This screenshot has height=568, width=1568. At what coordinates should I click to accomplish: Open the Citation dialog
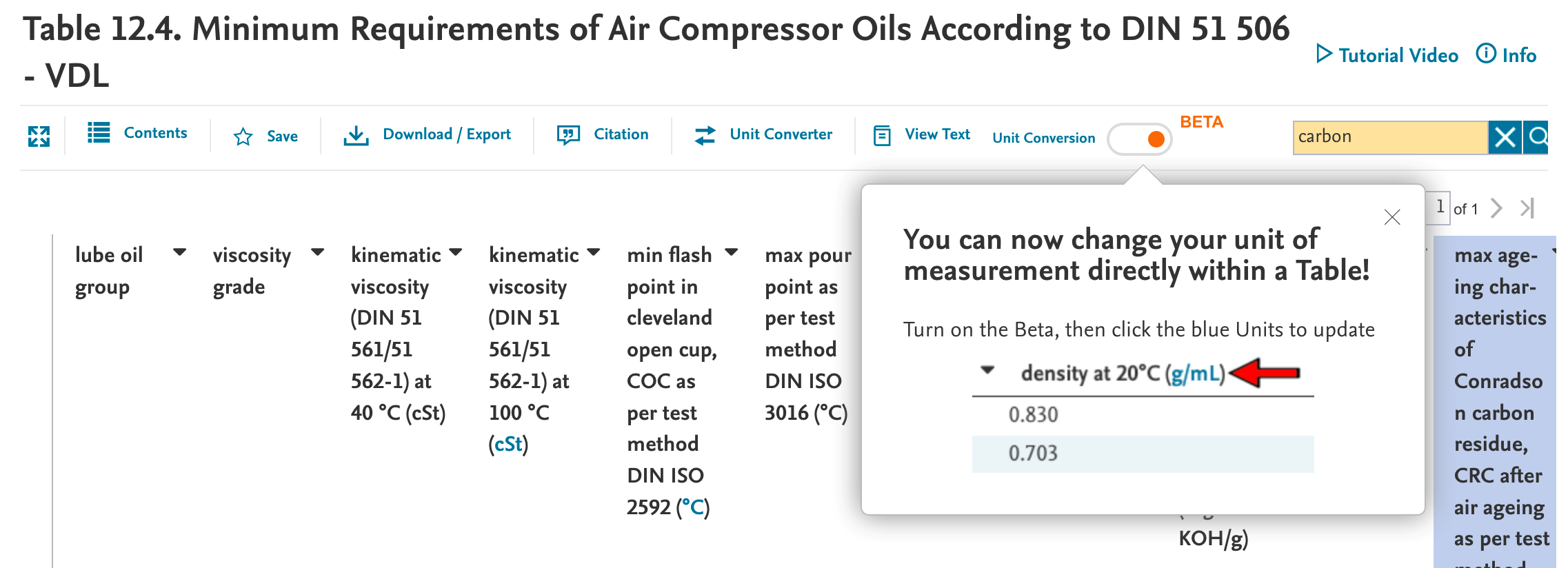click(x=603, y=134)
